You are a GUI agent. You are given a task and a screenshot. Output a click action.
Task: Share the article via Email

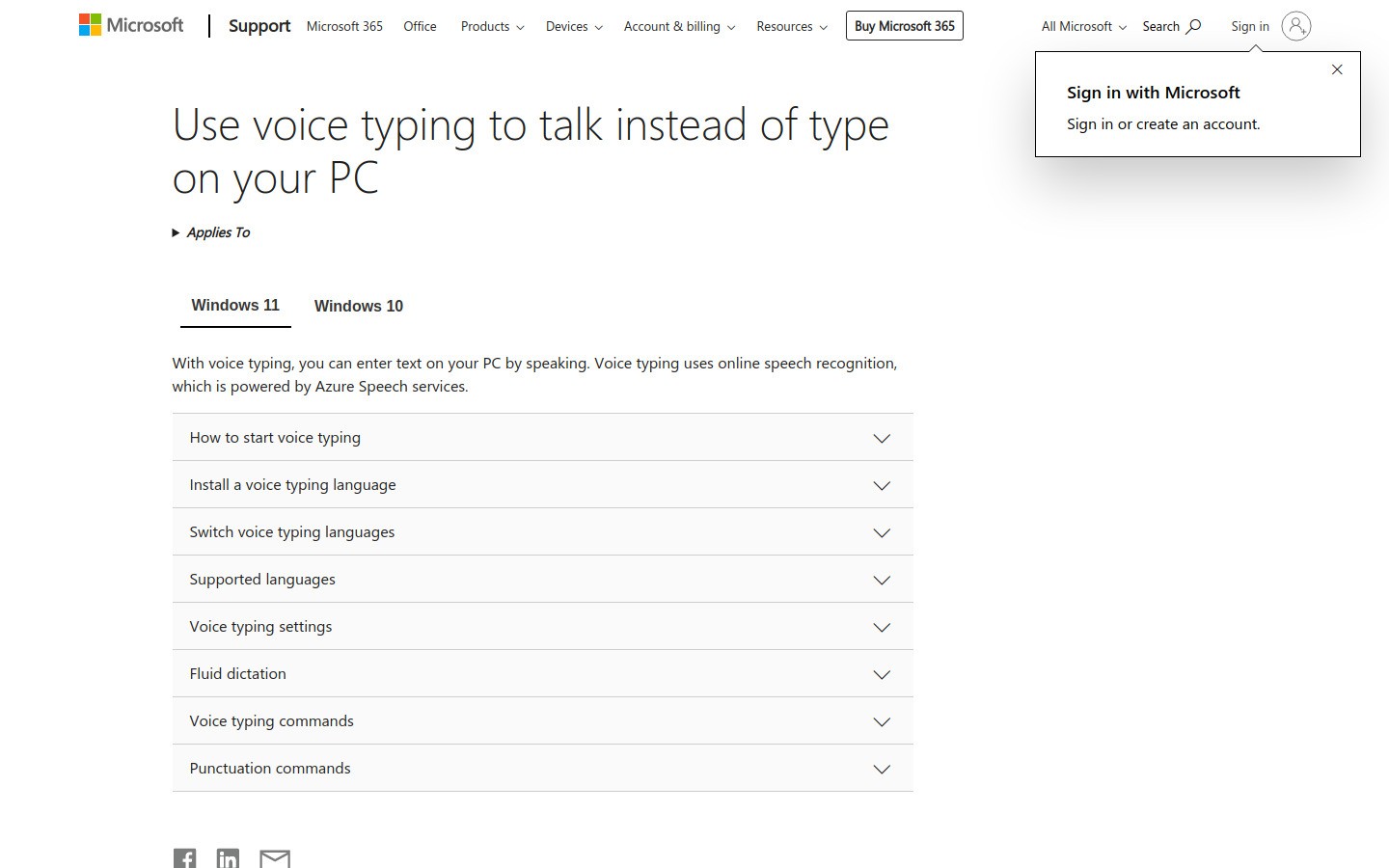pyautogui.click(x=275, y=857)
